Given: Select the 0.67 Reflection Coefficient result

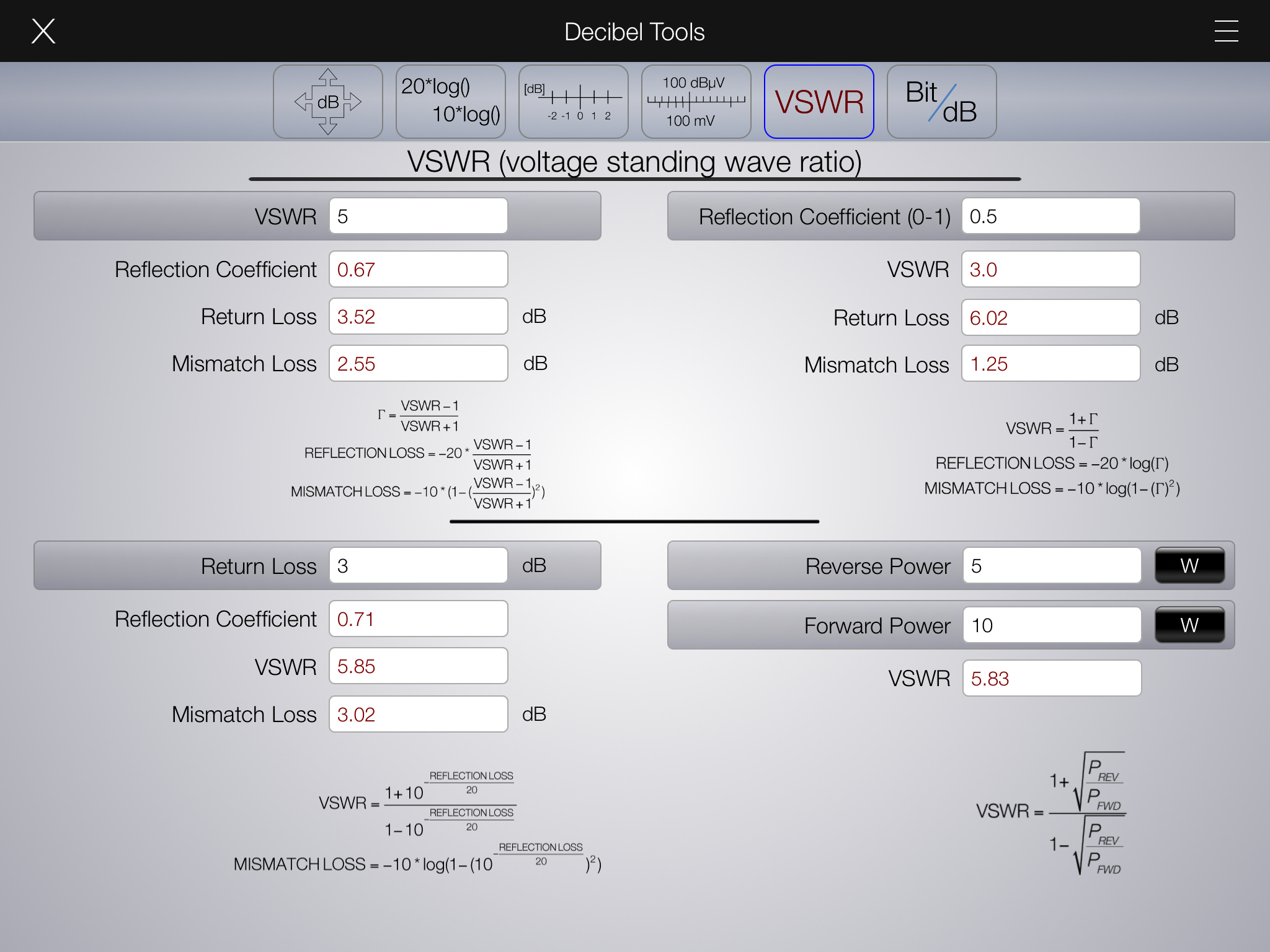Looking at the screenshot, I should tap(419, 270).
